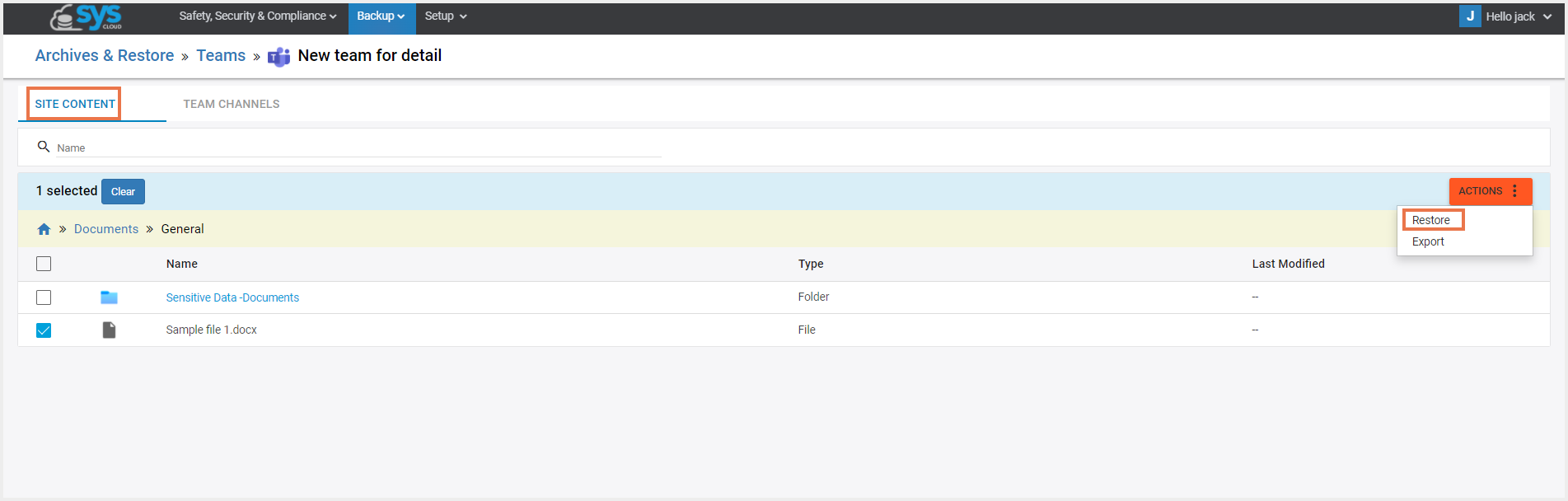The image size is (1568, 501).
Task: Click the Type column header
Action: [x=811, y=264]
